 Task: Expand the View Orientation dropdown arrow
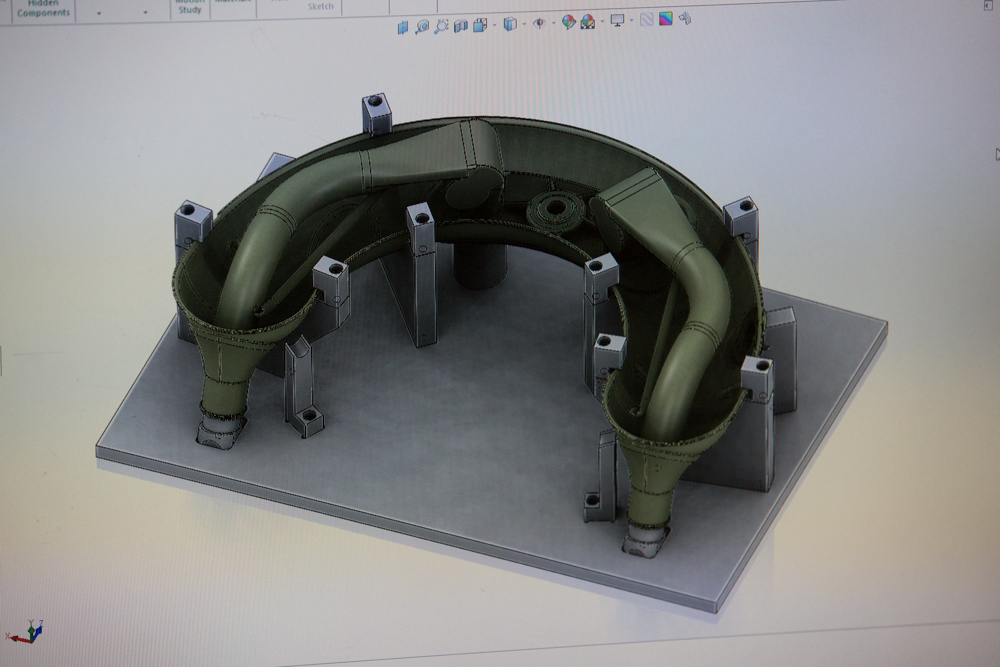pos(494,26)
